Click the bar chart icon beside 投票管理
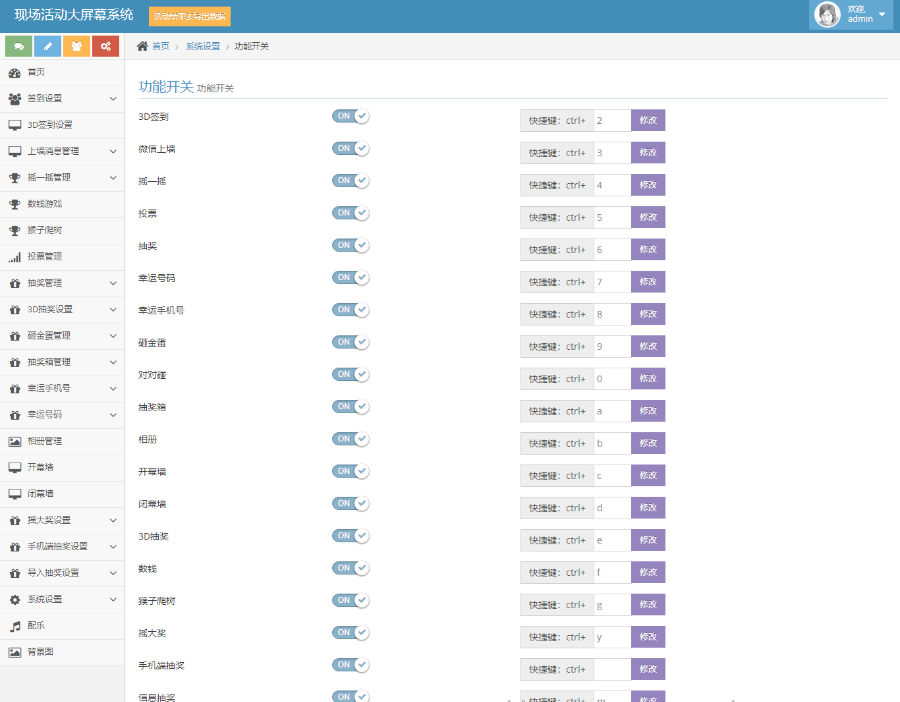The width and height of the screenshot is (900, 702). pyautogui.click(x=15, y=257)
